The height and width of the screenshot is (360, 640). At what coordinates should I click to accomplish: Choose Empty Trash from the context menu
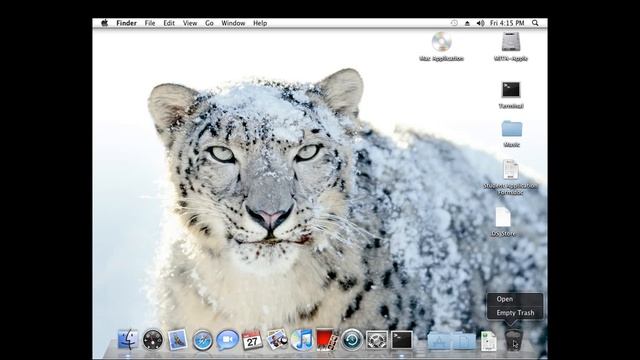coord(515,313)
